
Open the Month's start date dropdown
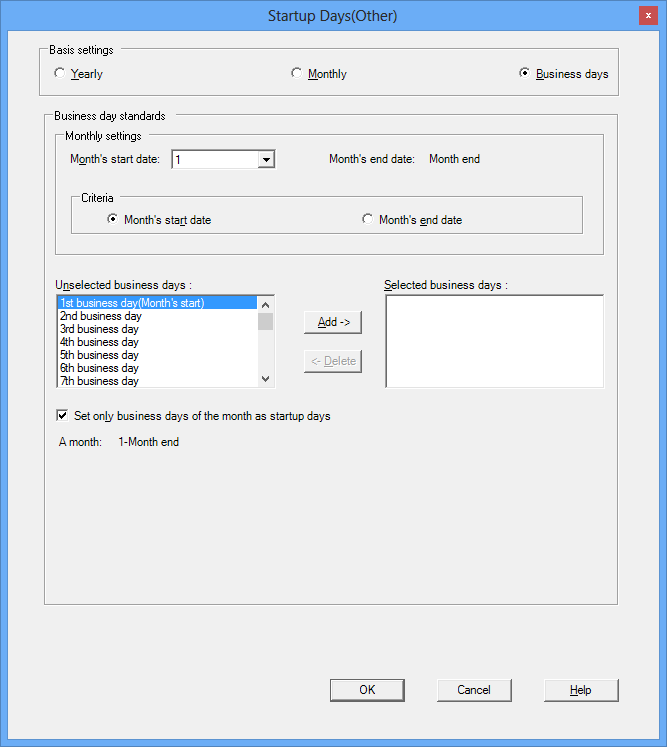(x=266, y=159)
